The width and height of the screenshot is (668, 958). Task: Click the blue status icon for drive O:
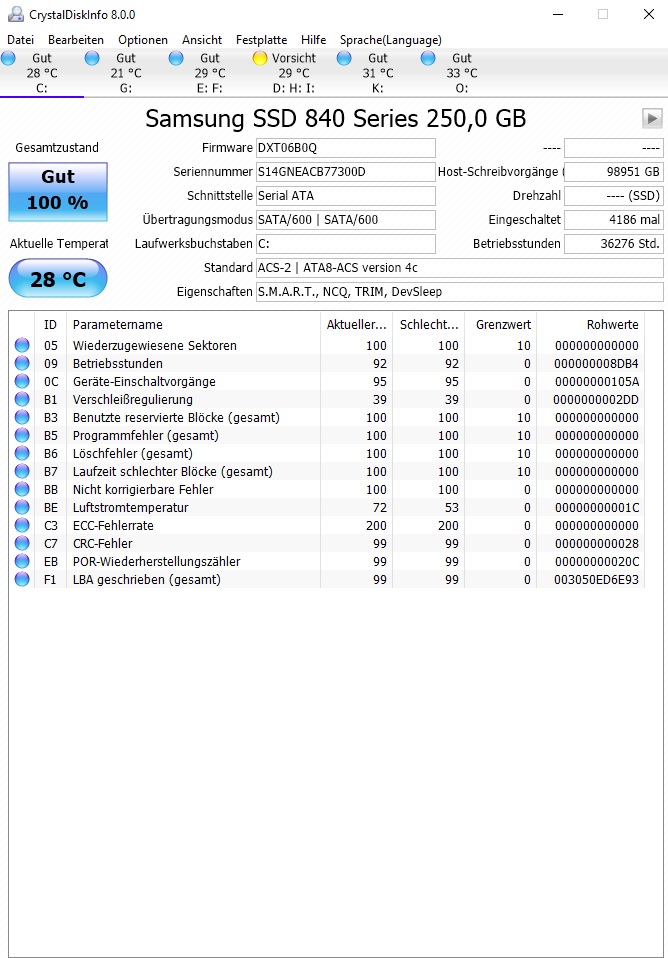tap(428, 58)
